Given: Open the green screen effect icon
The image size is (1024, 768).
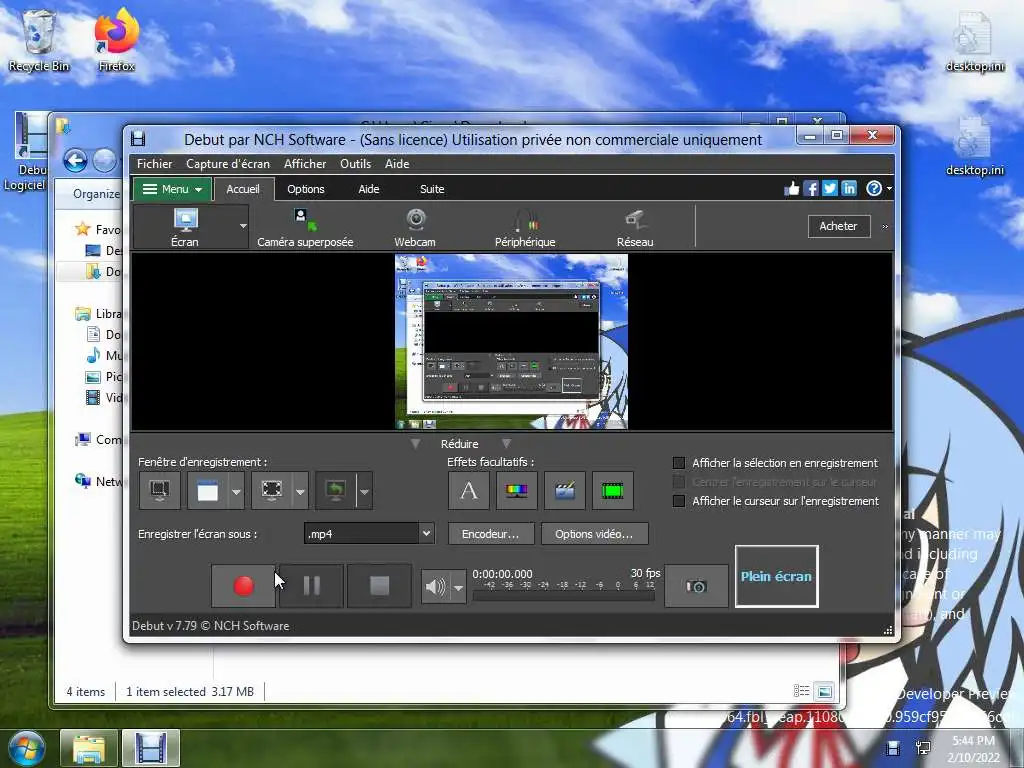Looking at the screenshot, I should (613, 490).
